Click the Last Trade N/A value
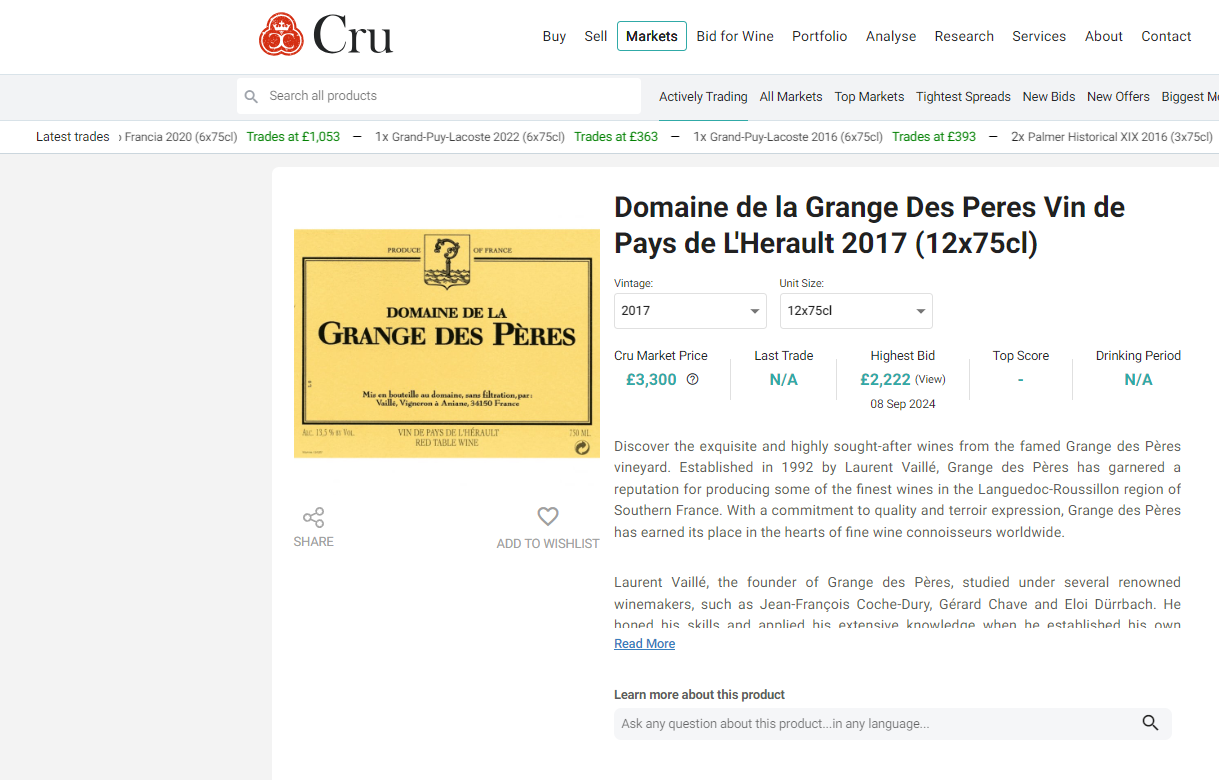This screenshot has width=1219, height=780. (x=783, y=380)
